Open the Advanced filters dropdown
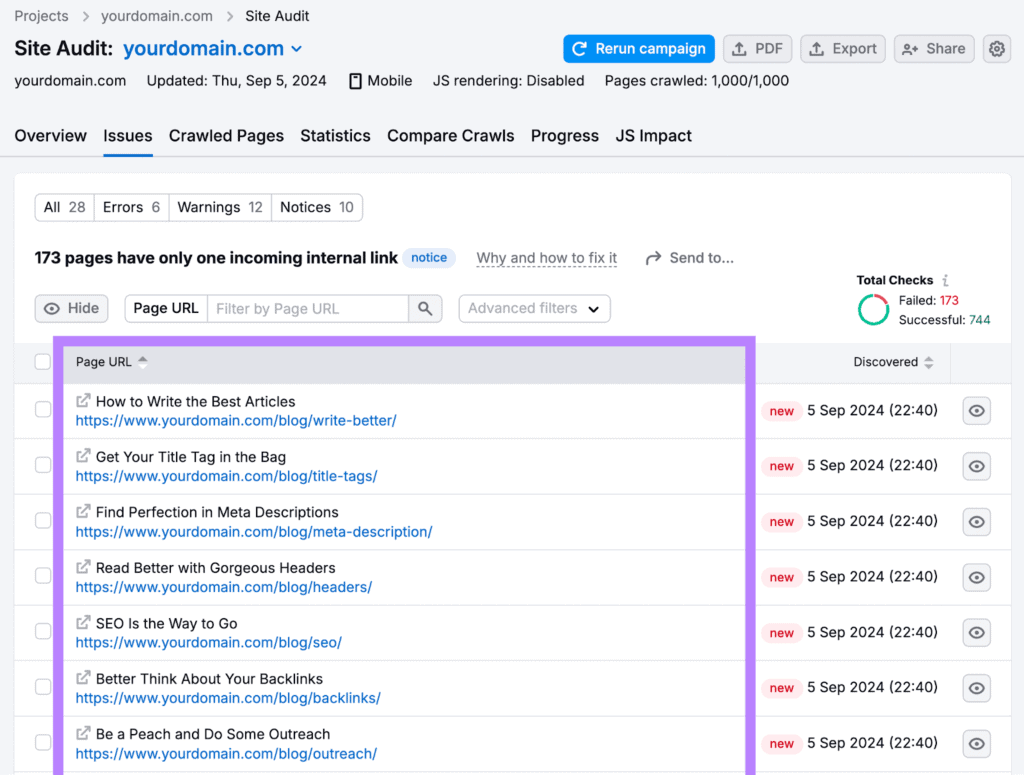The image size is (1024, 775). pyautogui.click(x=534, y=309)
